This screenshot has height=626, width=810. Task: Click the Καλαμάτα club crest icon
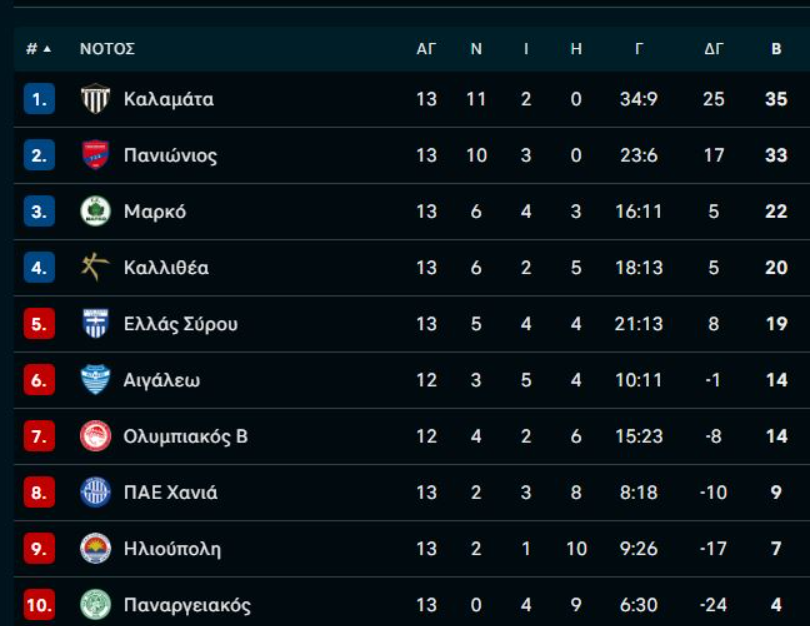[95, 99]
